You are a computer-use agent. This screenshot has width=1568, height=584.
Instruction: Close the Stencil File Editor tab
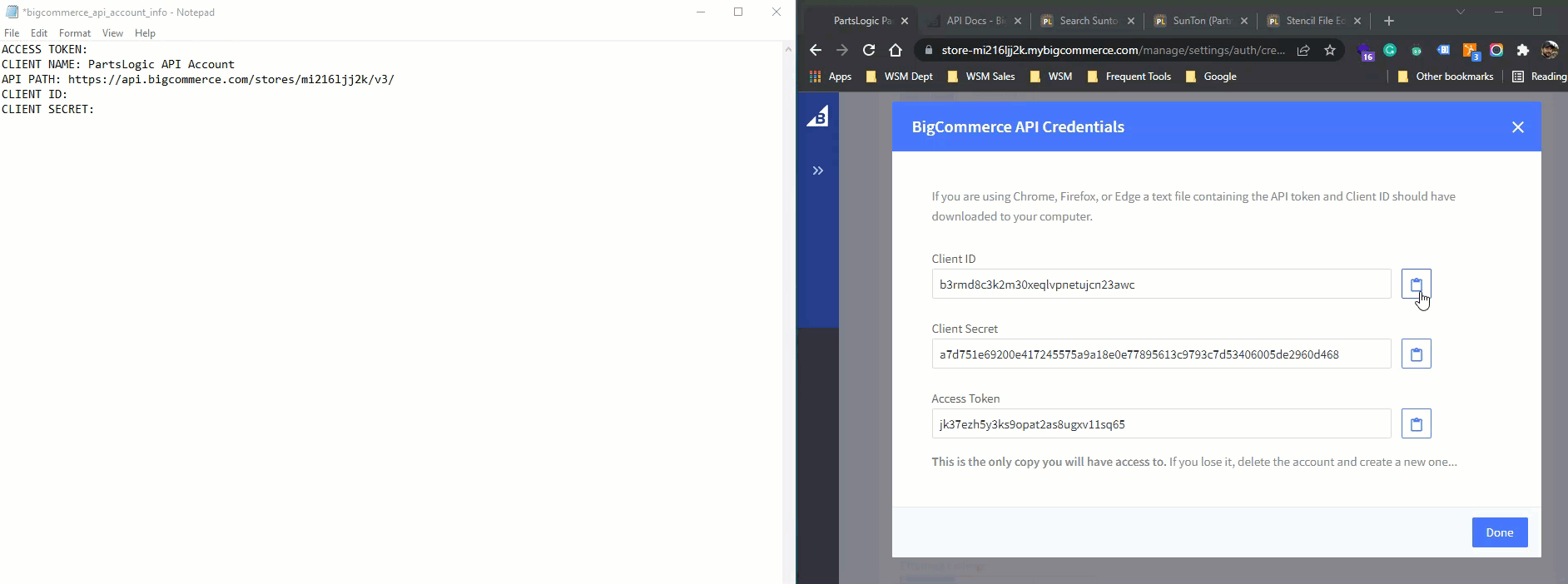[x=1357, y=21]
